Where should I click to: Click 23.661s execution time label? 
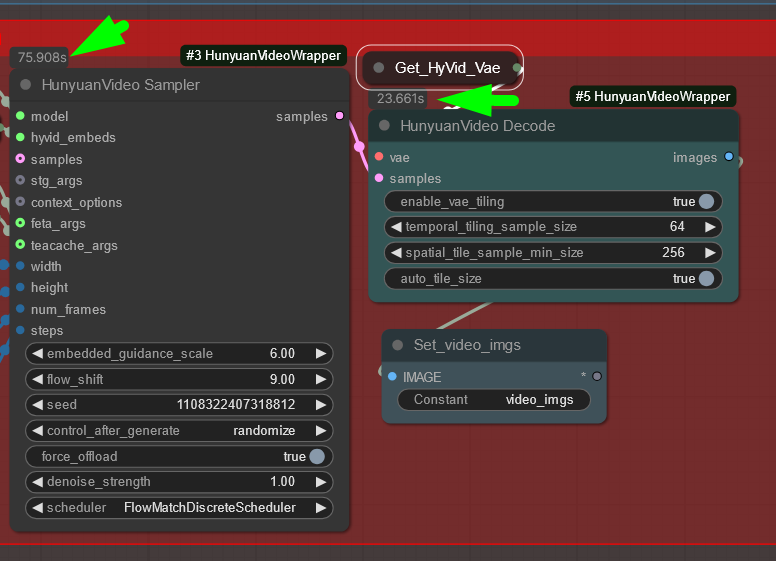click(x=400, y=98)
